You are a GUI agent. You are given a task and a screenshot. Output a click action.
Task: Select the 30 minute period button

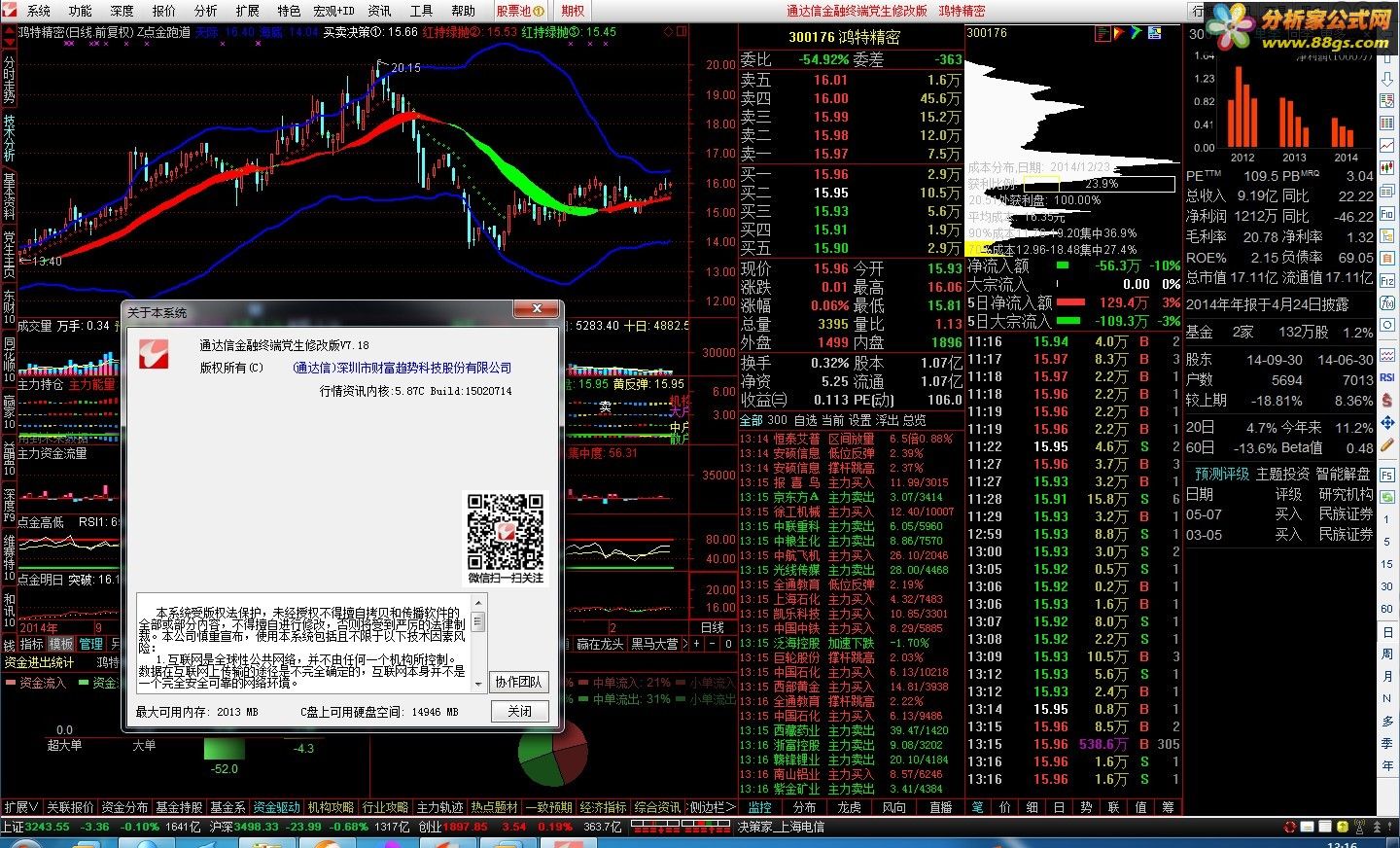pos(1387,586)
